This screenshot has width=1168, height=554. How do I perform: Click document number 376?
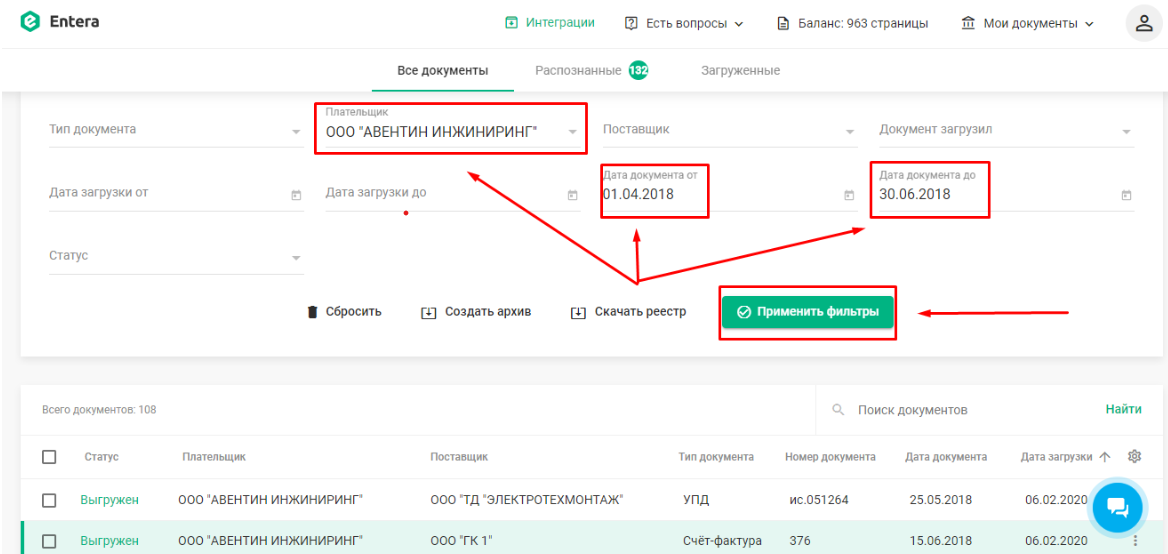tap(800, 541)
